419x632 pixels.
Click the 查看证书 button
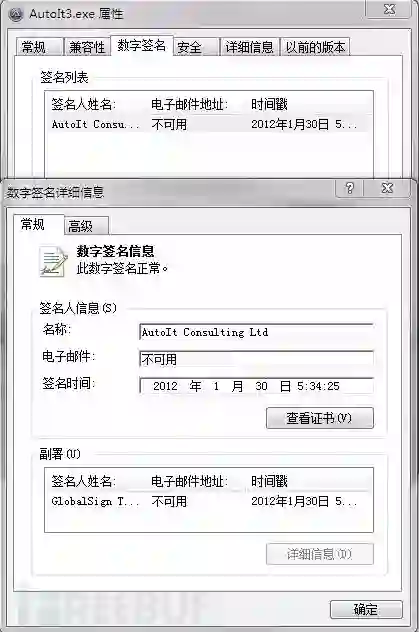coord(320,418)
